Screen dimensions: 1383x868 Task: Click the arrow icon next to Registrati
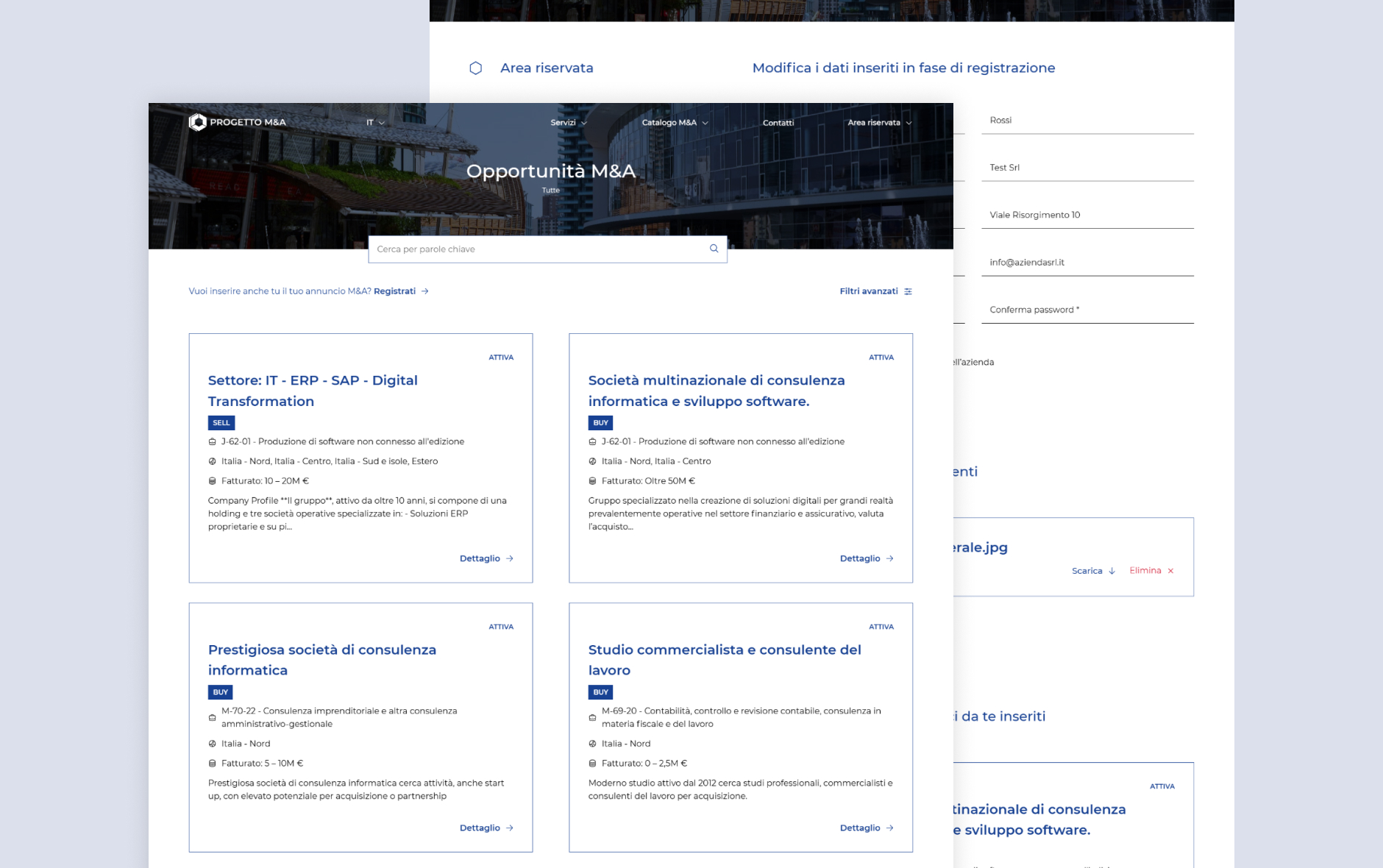pos(425,292)
